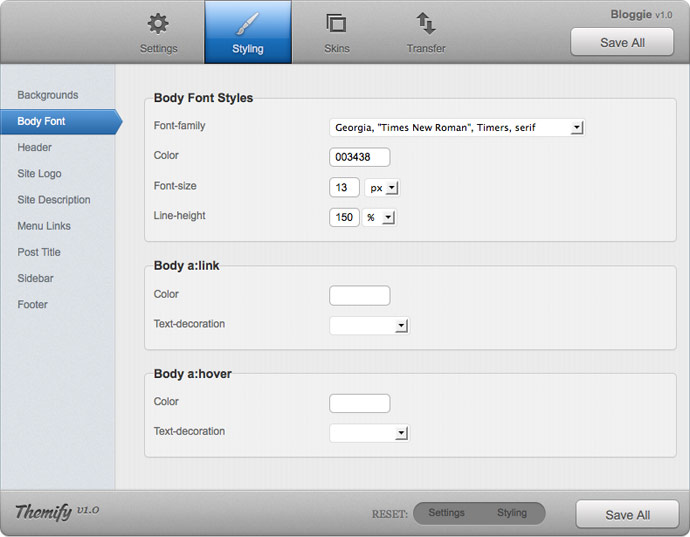Viewport: 690px width, 537px height.
Task: Reset Settings via footer button
Action: (x=446, y=513)
